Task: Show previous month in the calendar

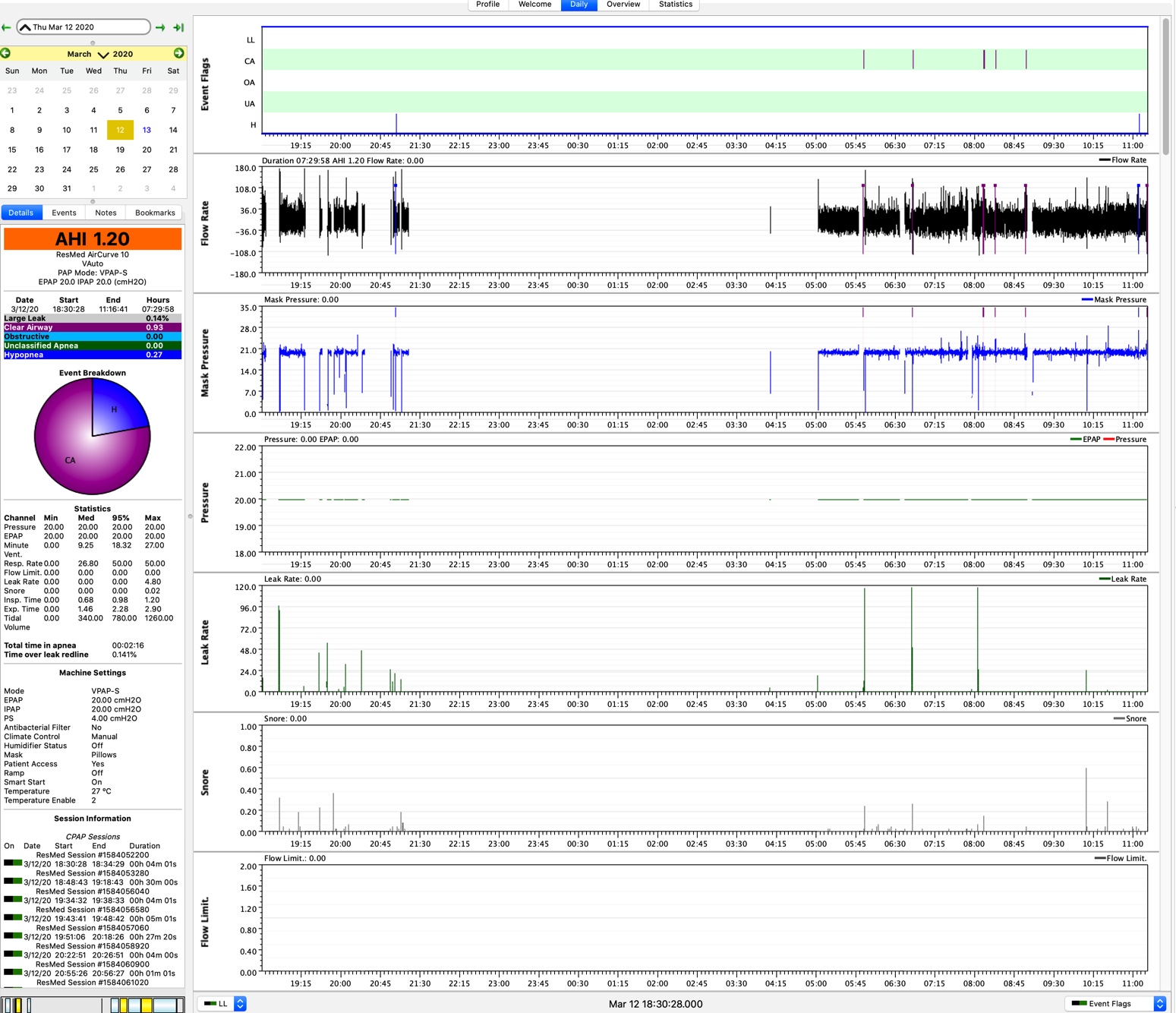Action: tap(5, 53)
